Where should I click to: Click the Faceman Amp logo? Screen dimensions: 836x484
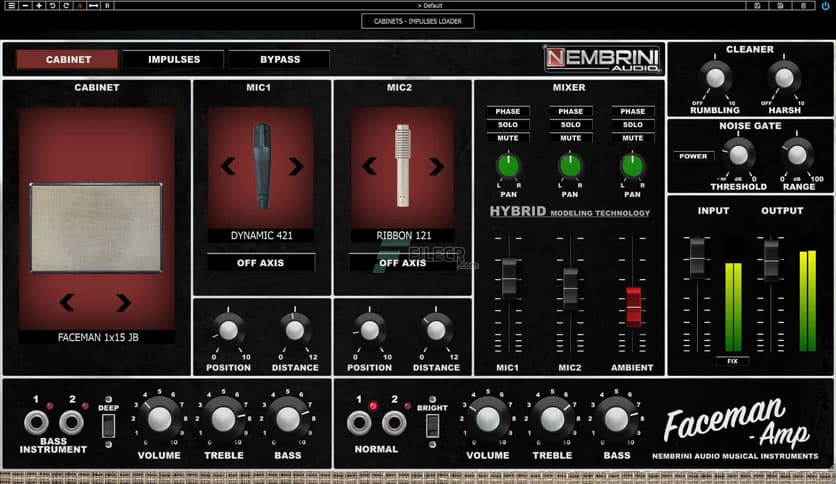736,423
